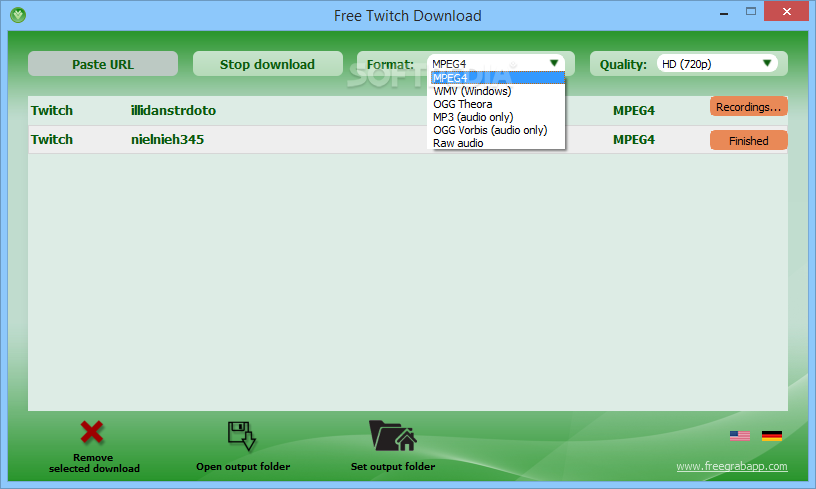Choose Raw audio format option
816x489 pixels.
(x=498, y=143)
